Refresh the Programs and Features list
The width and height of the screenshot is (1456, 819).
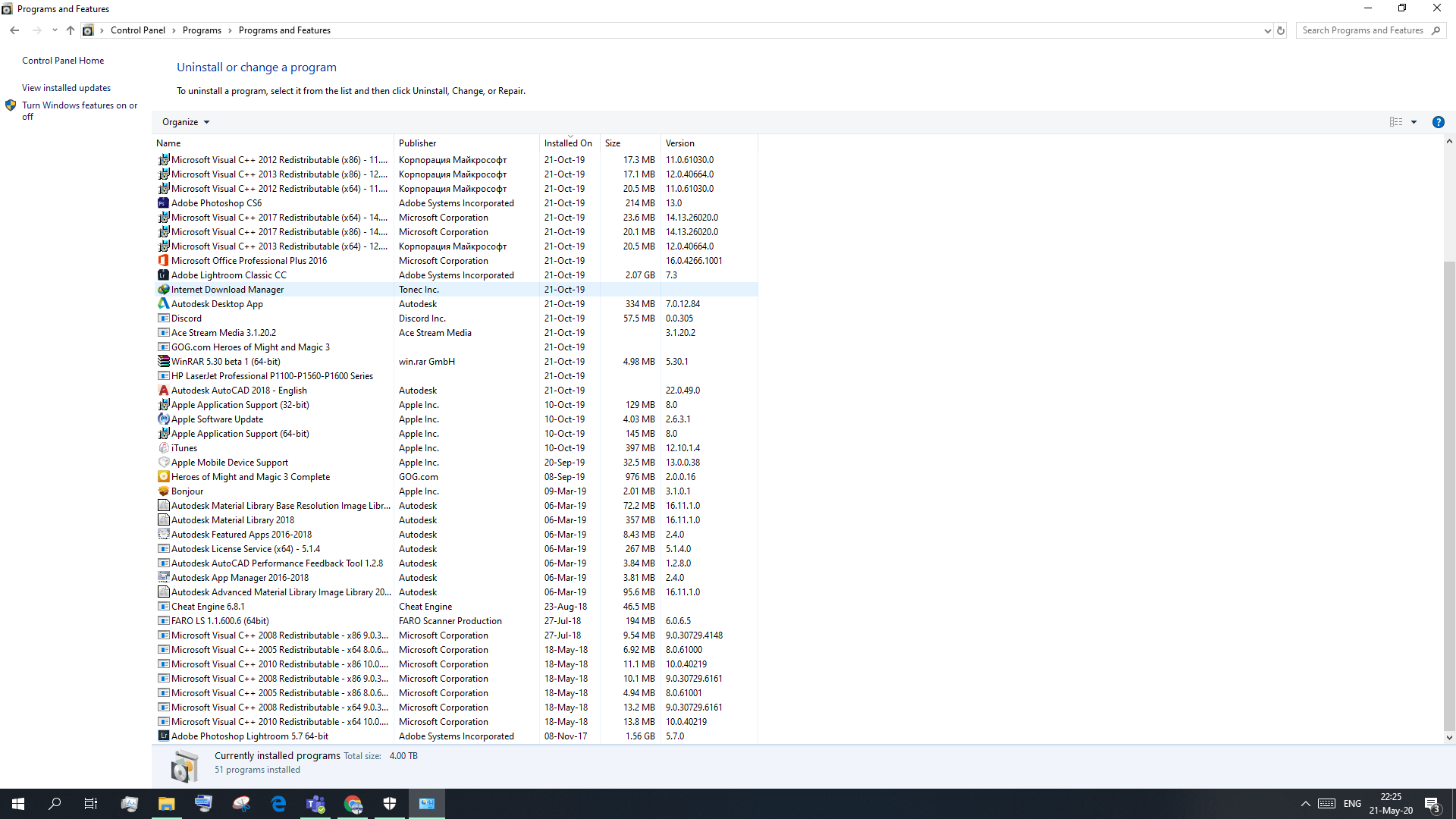1281,30
